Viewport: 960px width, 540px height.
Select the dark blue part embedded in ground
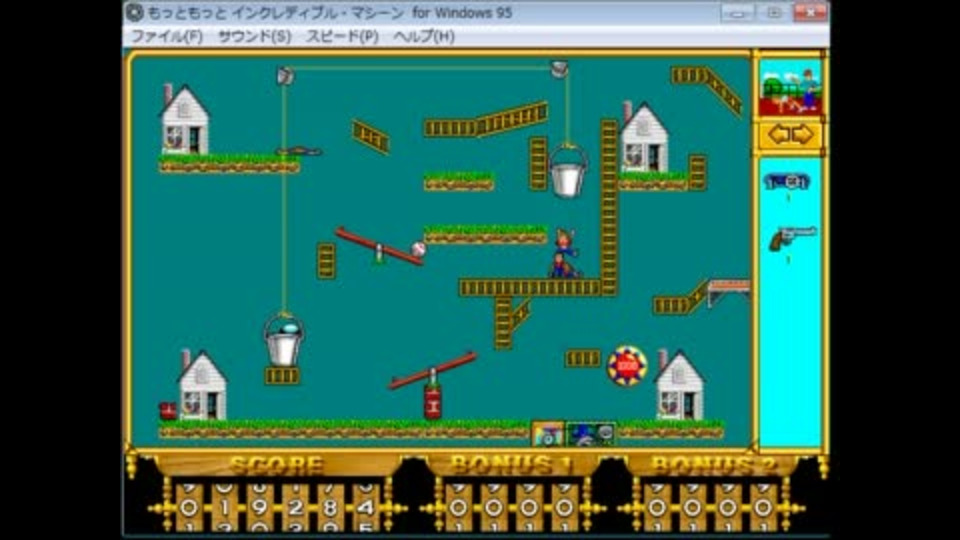click(x=590, y=434)
